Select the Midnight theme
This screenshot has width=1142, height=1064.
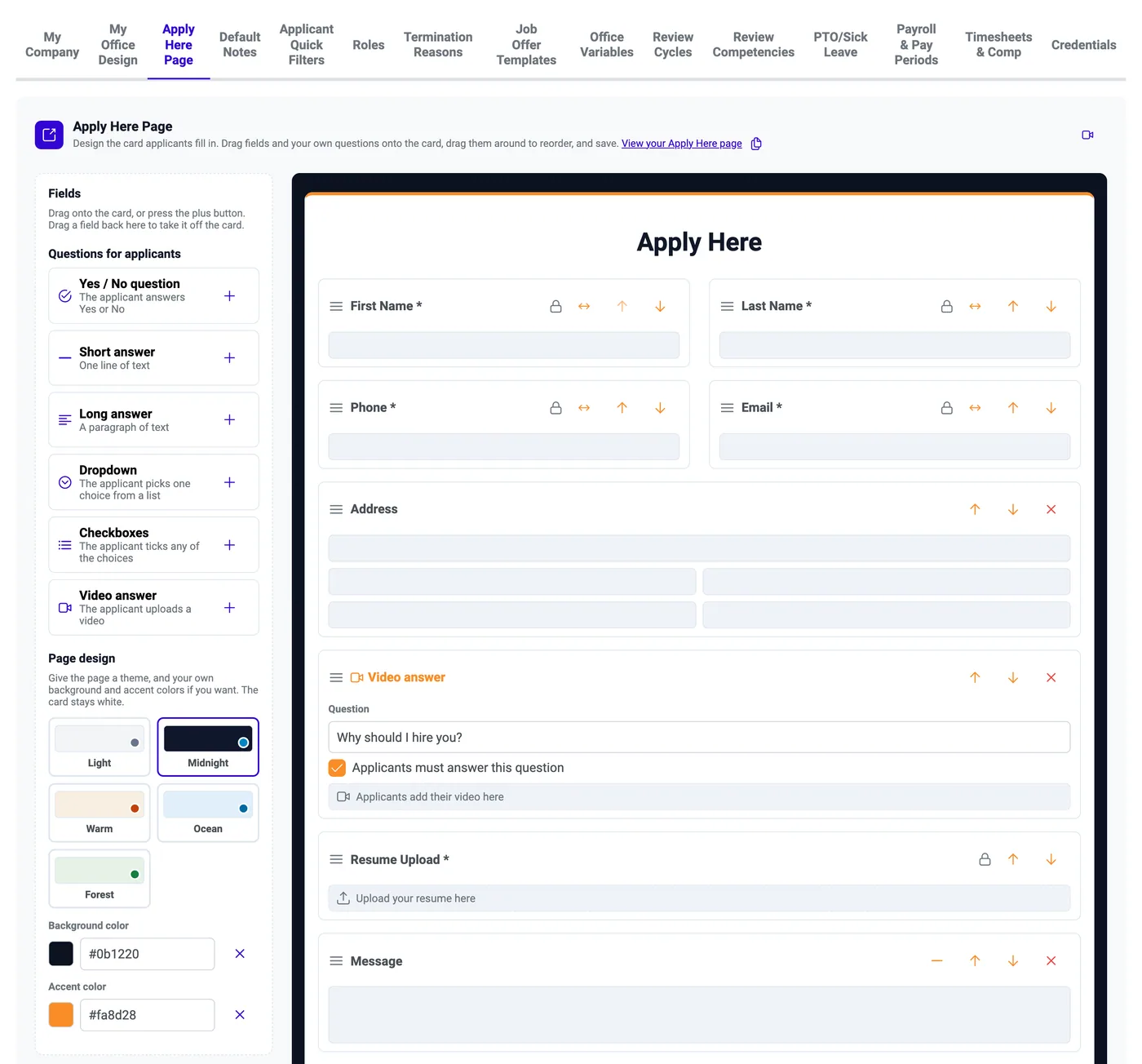click(208, 747)
